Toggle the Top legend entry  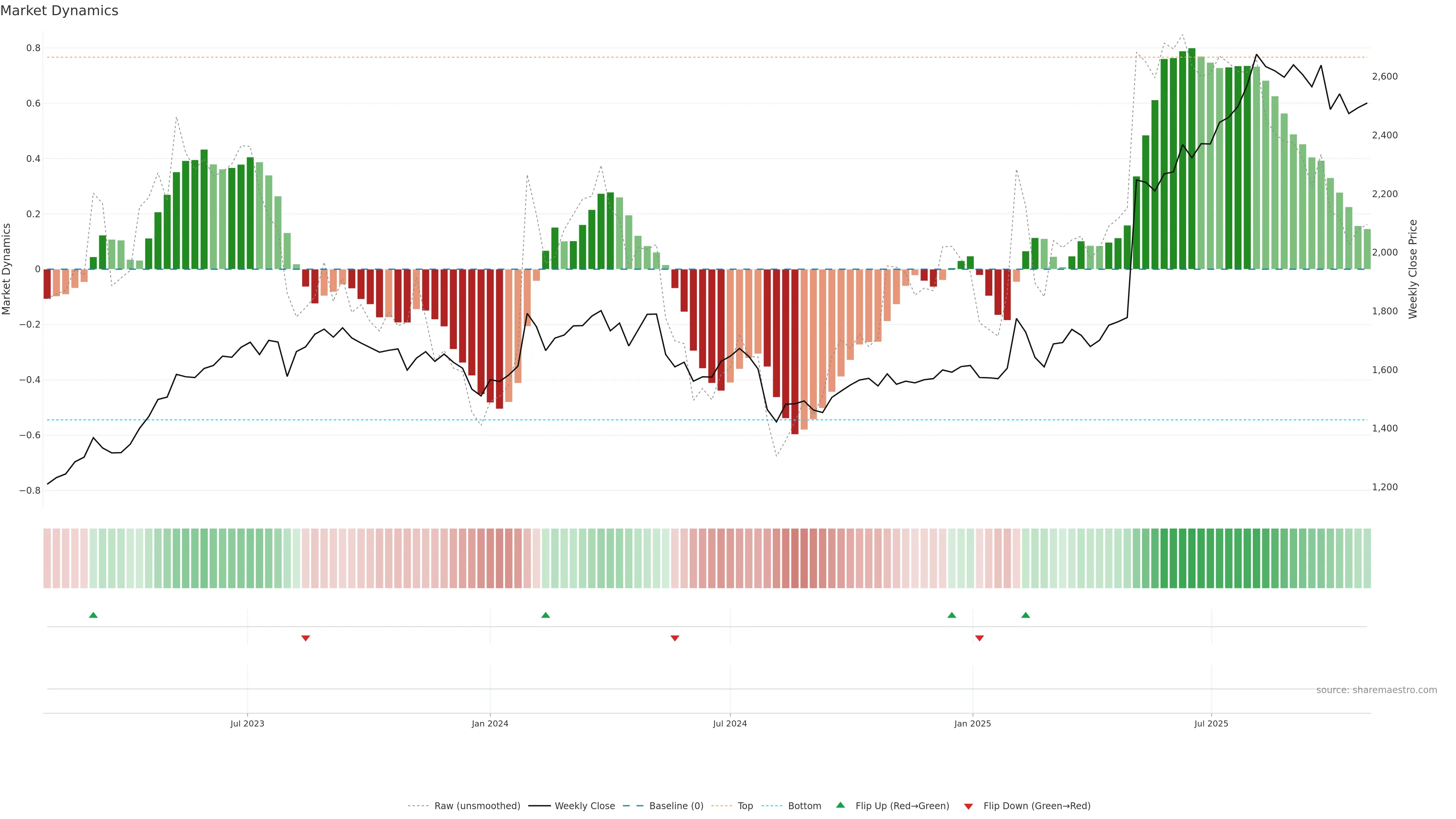tap(745, 806)
